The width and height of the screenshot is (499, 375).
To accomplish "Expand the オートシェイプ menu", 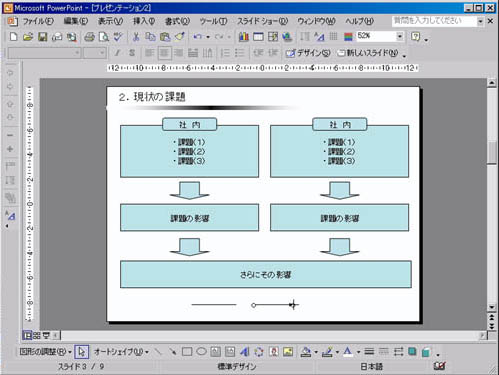I will [121, 352].
